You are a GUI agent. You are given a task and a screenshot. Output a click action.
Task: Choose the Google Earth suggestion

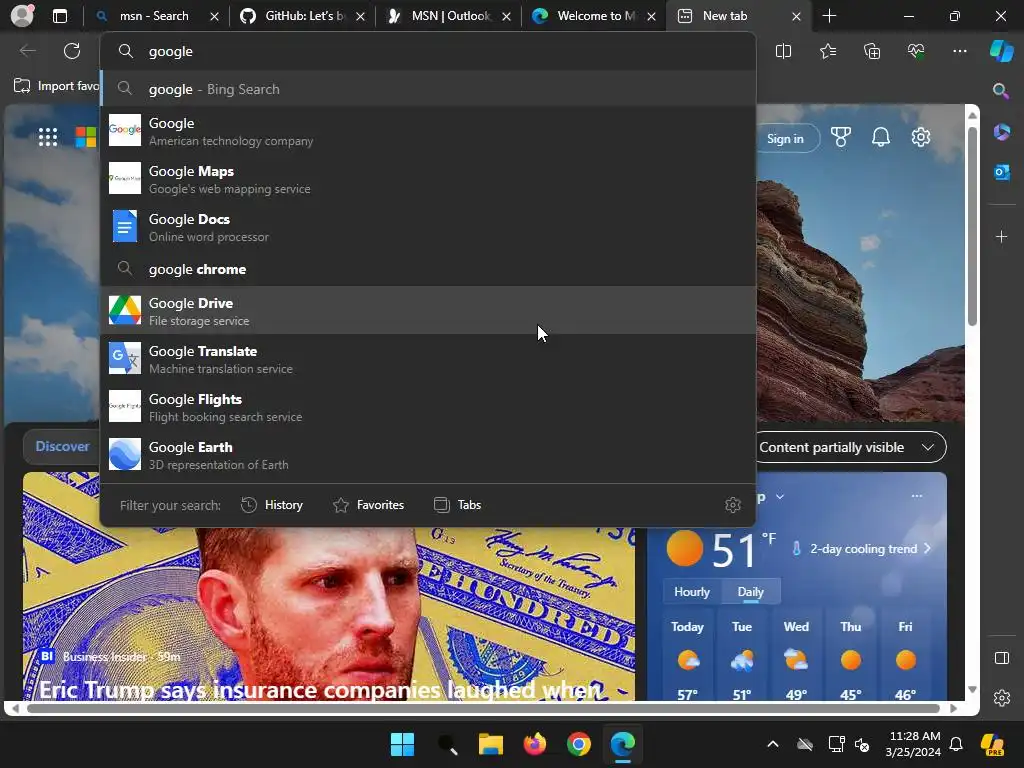tap(428, 455)
